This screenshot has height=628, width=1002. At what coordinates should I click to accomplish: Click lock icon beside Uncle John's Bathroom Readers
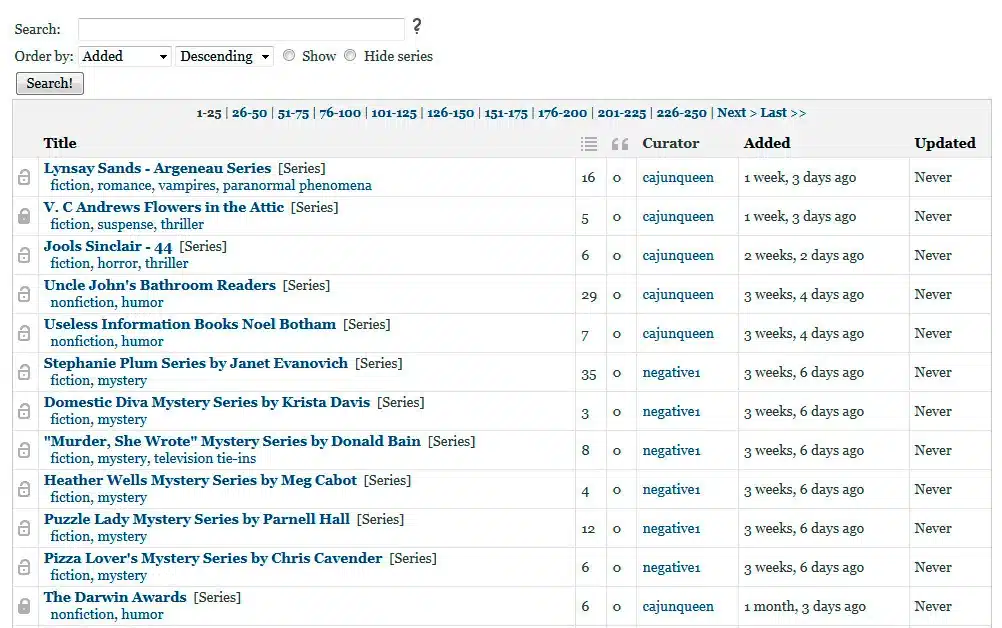pos(24,294)
